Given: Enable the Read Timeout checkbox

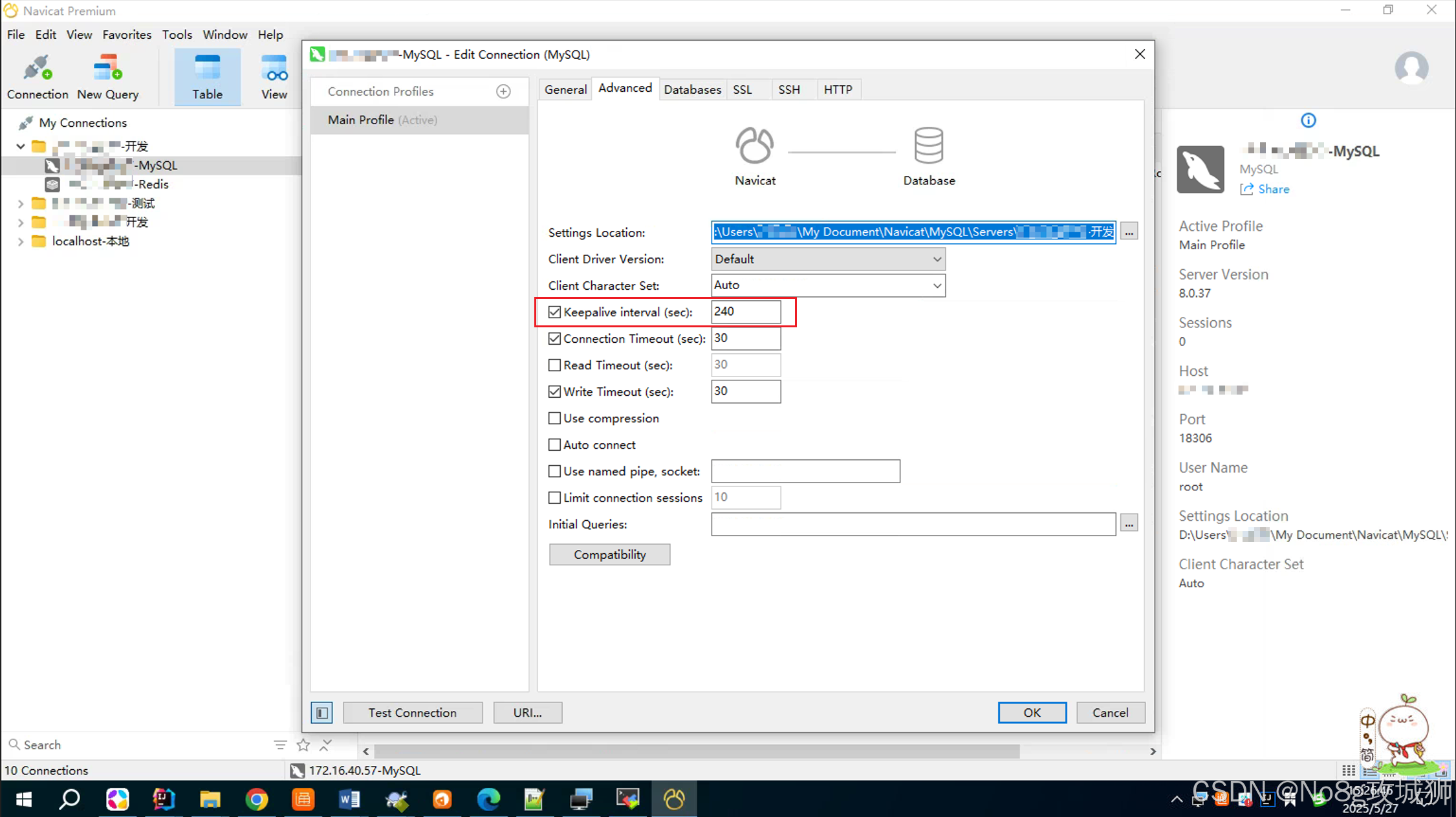Looking at the screenshot, I should click(554, 365).
